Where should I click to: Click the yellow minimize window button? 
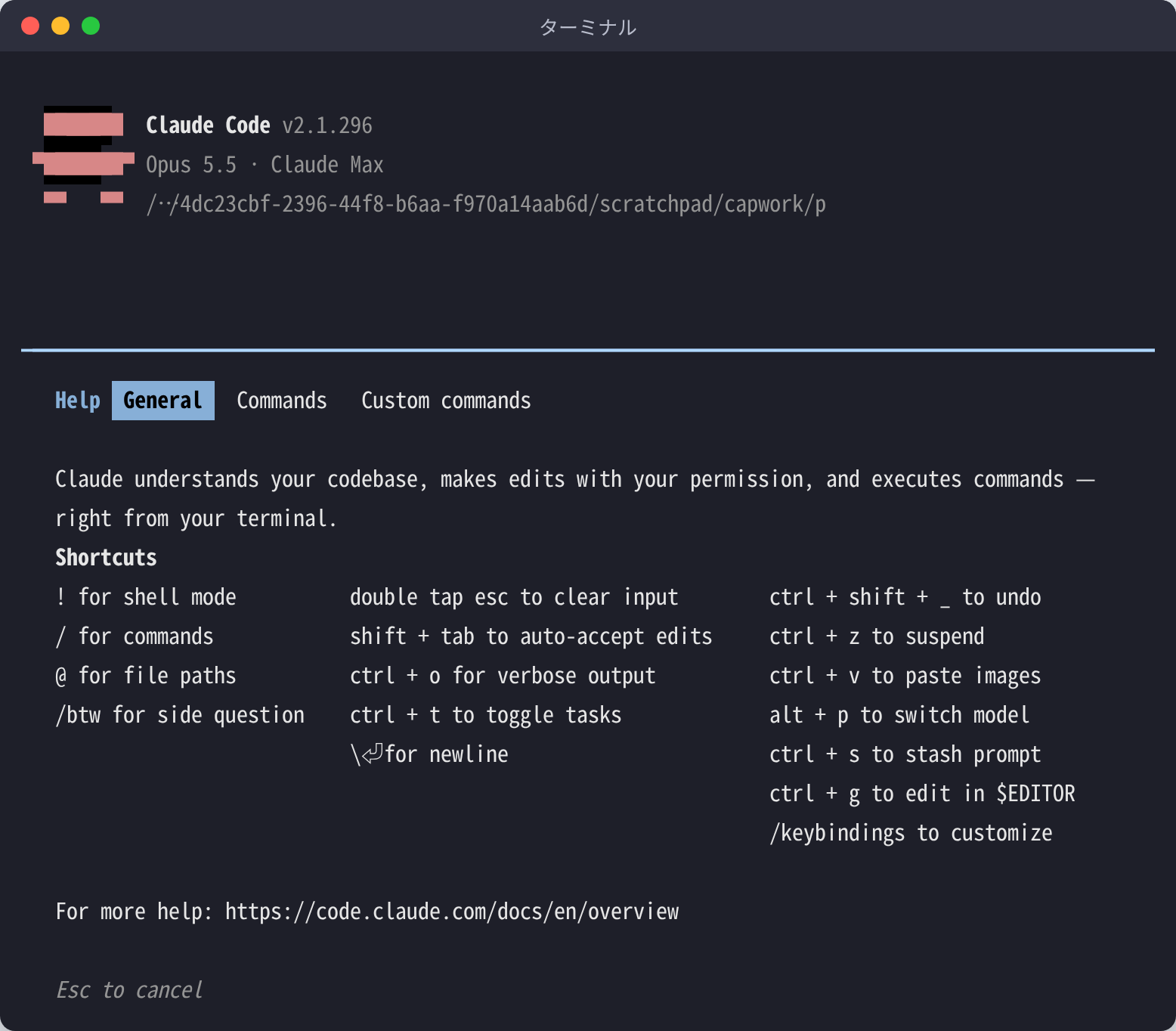point(60,26)
